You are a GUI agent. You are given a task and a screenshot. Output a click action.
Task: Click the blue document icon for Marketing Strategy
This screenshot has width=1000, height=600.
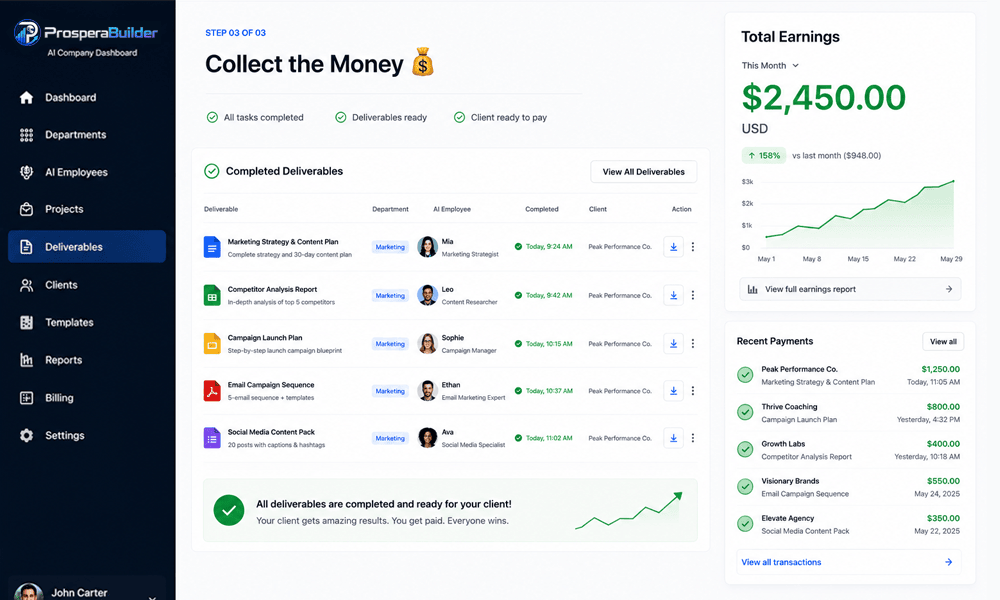pos(212,247)
